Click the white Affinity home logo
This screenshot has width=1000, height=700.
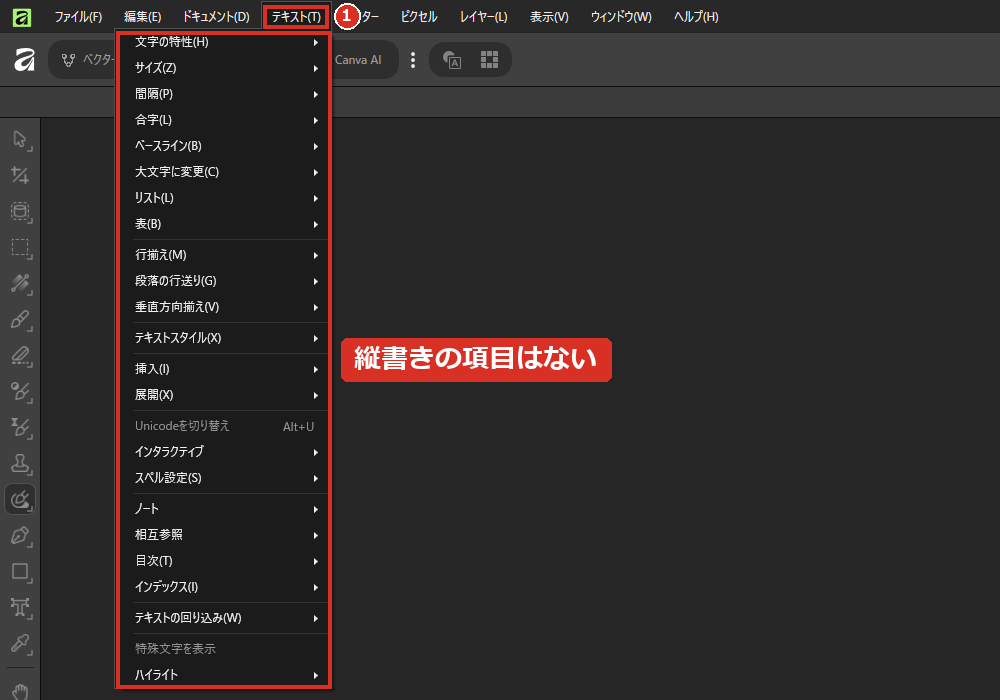pos(24,60)
